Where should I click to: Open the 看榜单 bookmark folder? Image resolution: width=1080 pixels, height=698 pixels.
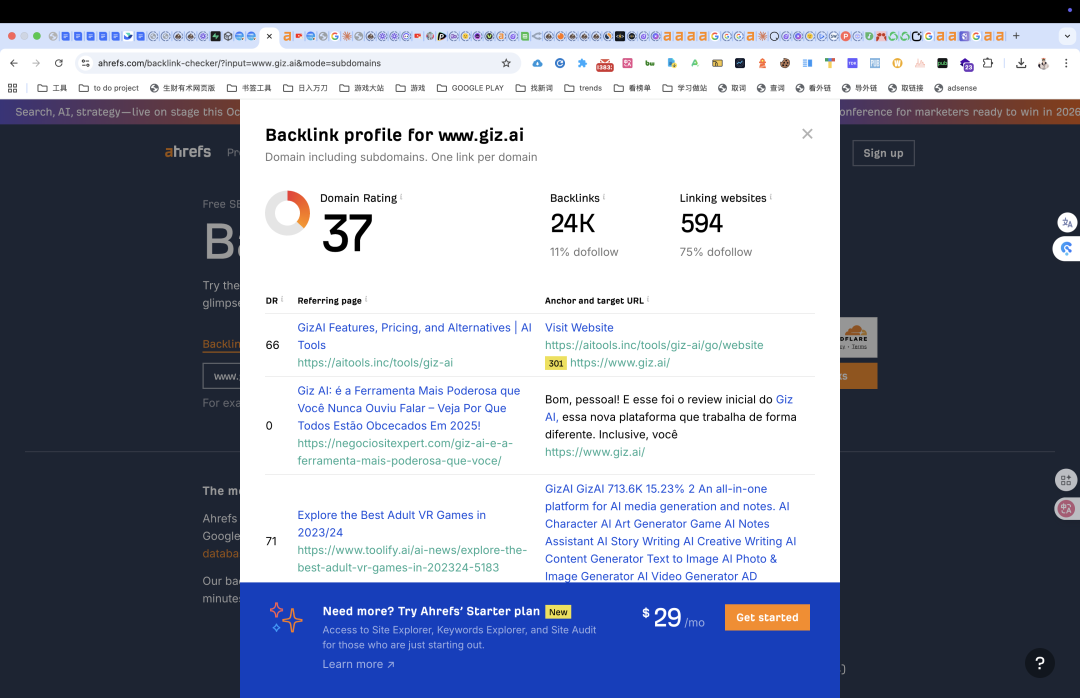pos(632,88)
